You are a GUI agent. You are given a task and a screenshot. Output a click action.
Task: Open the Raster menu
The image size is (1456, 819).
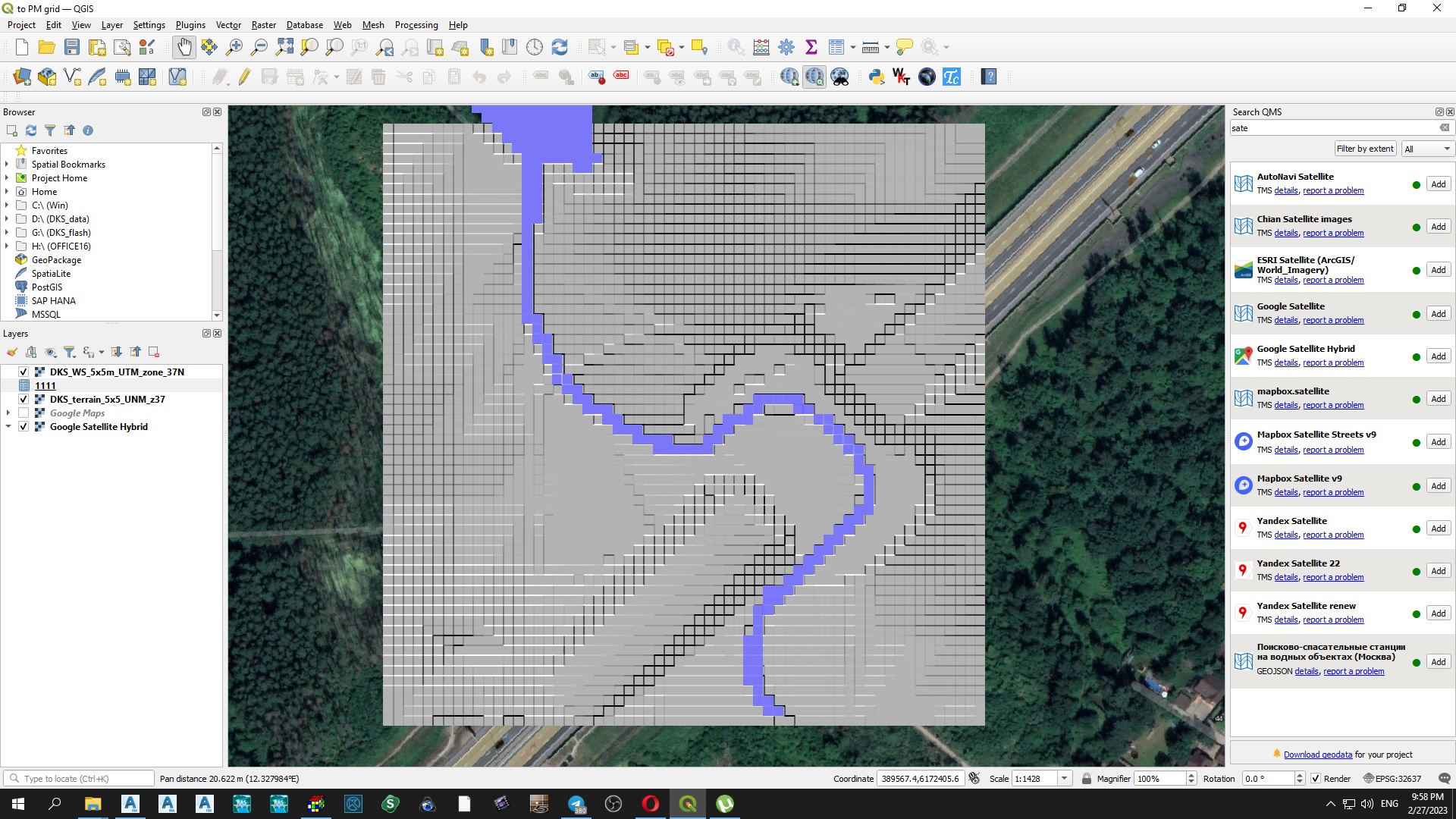tap(263, 25)
